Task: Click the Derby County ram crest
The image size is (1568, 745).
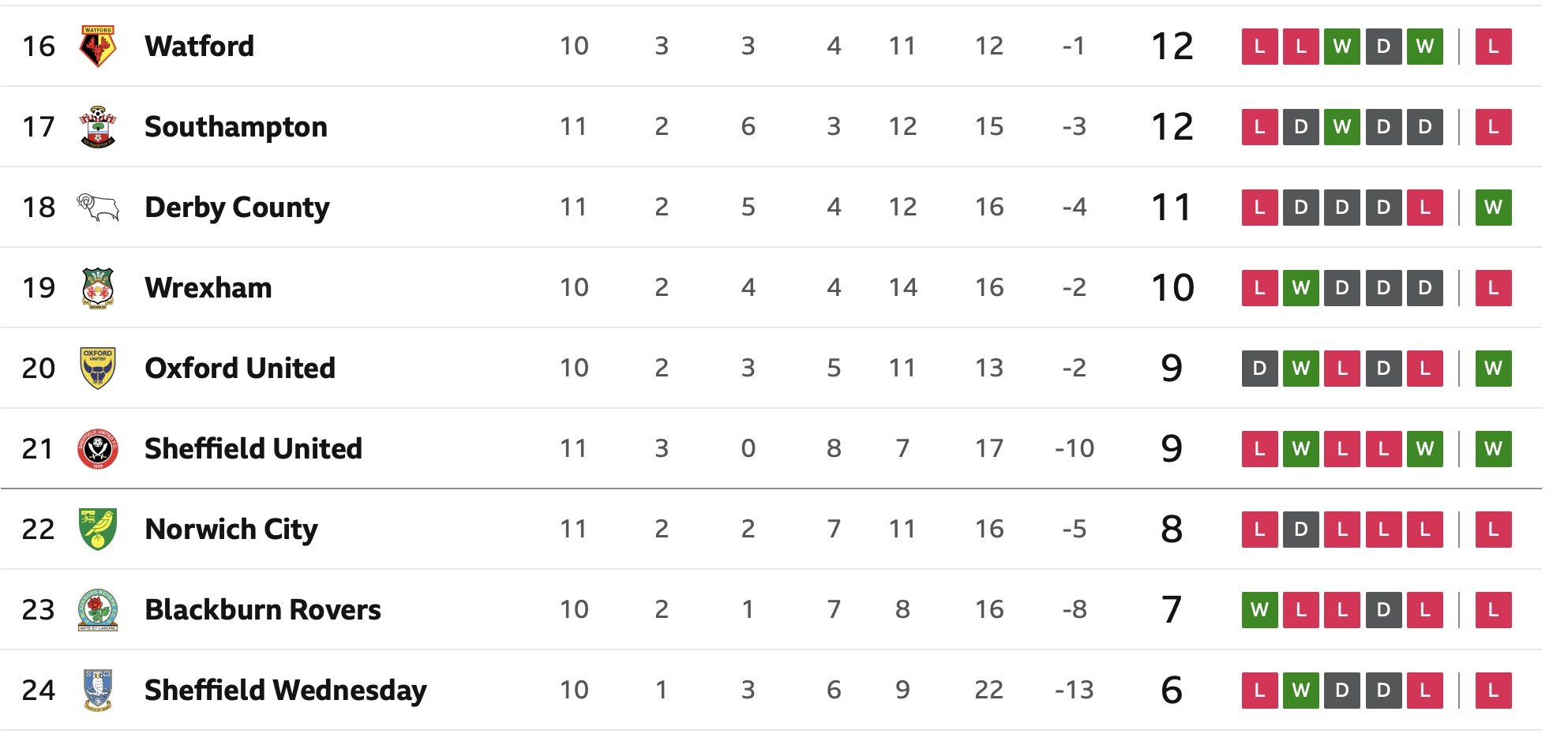Action: coord(98,208)
